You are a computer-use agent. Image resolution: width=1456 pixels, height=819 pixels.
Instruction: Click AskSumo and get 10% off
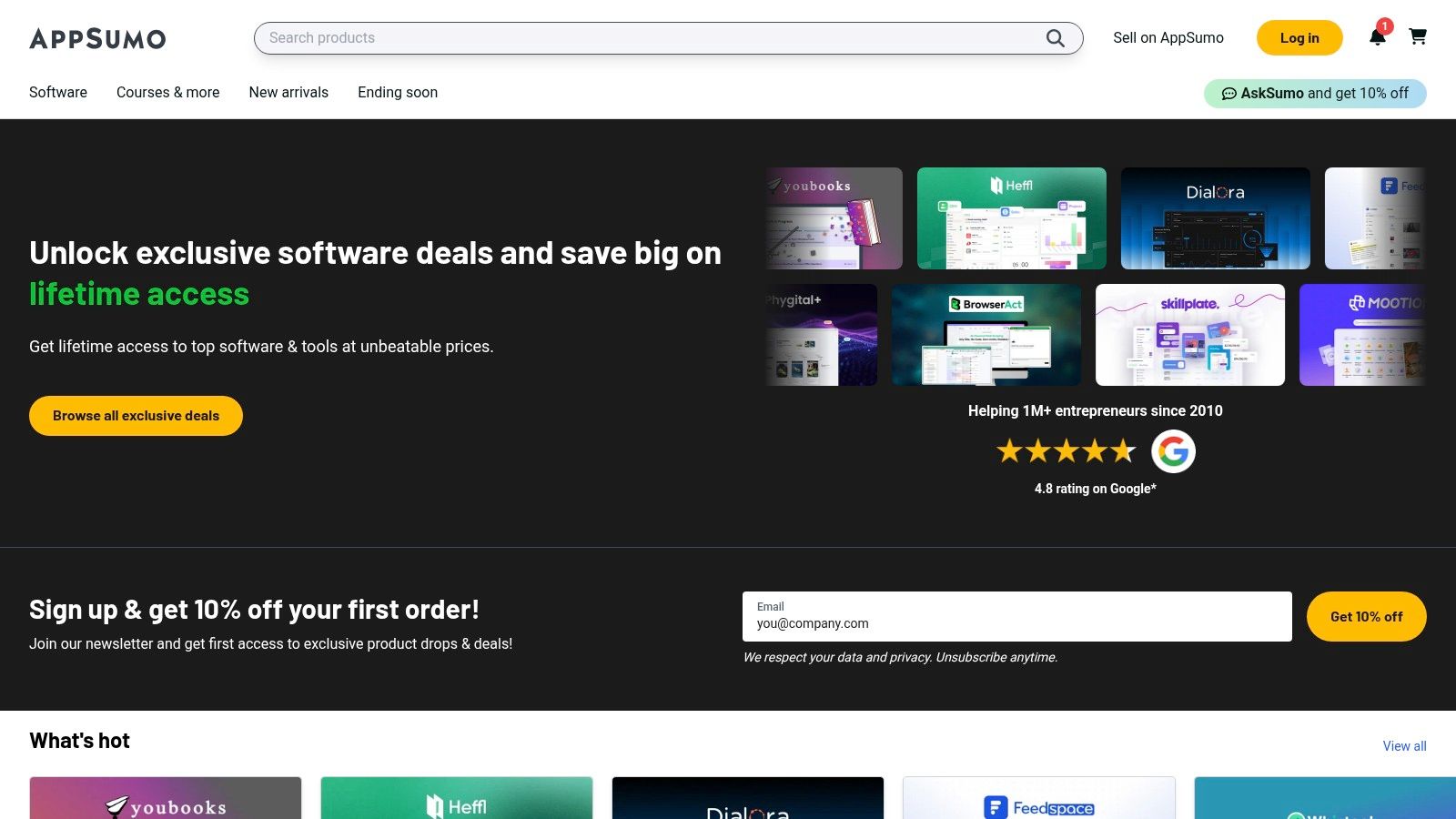1315,94
